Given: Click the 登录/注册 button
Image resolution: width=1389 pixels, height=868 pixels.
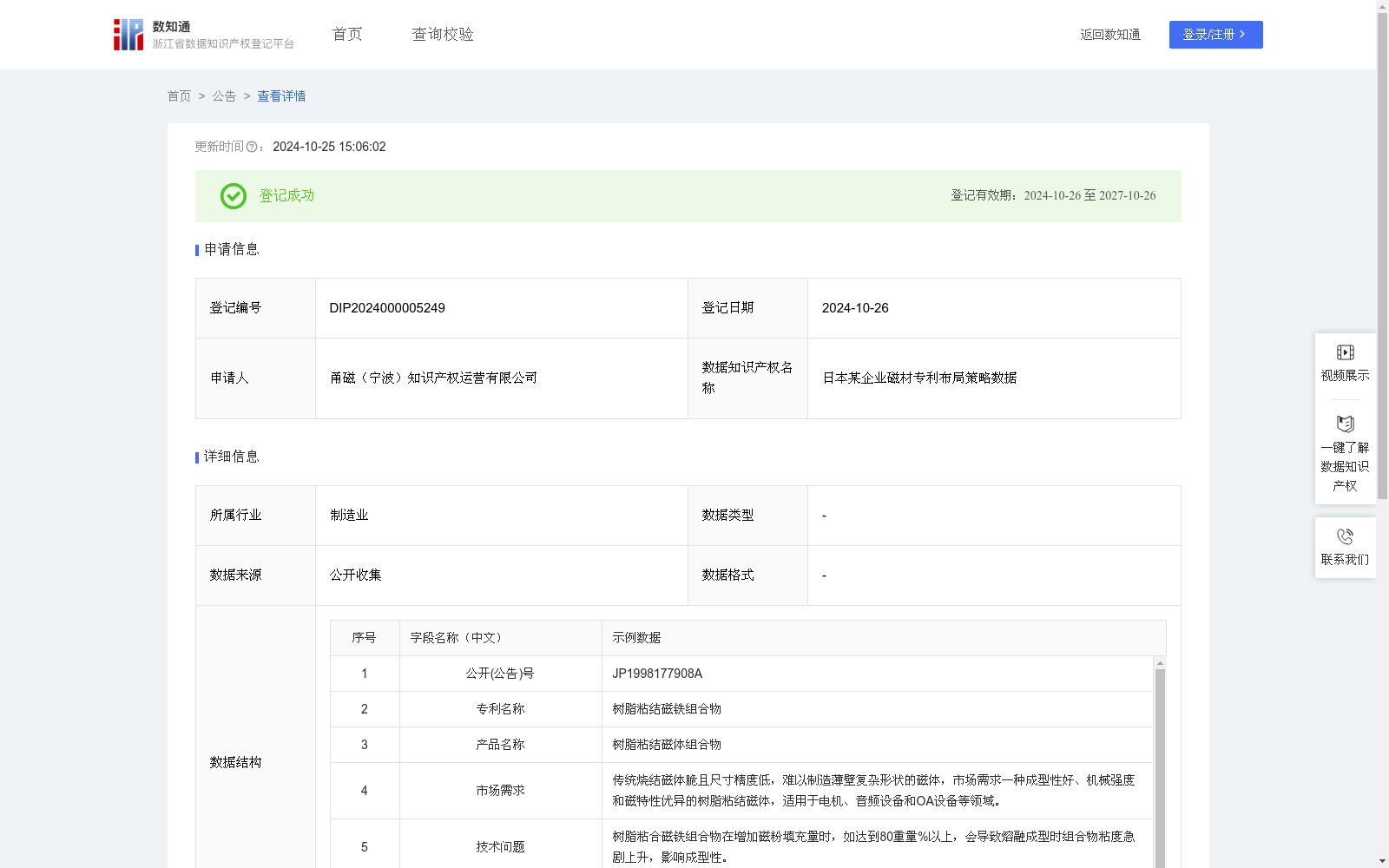Looking at the screenshot, I should (1215, 35).
